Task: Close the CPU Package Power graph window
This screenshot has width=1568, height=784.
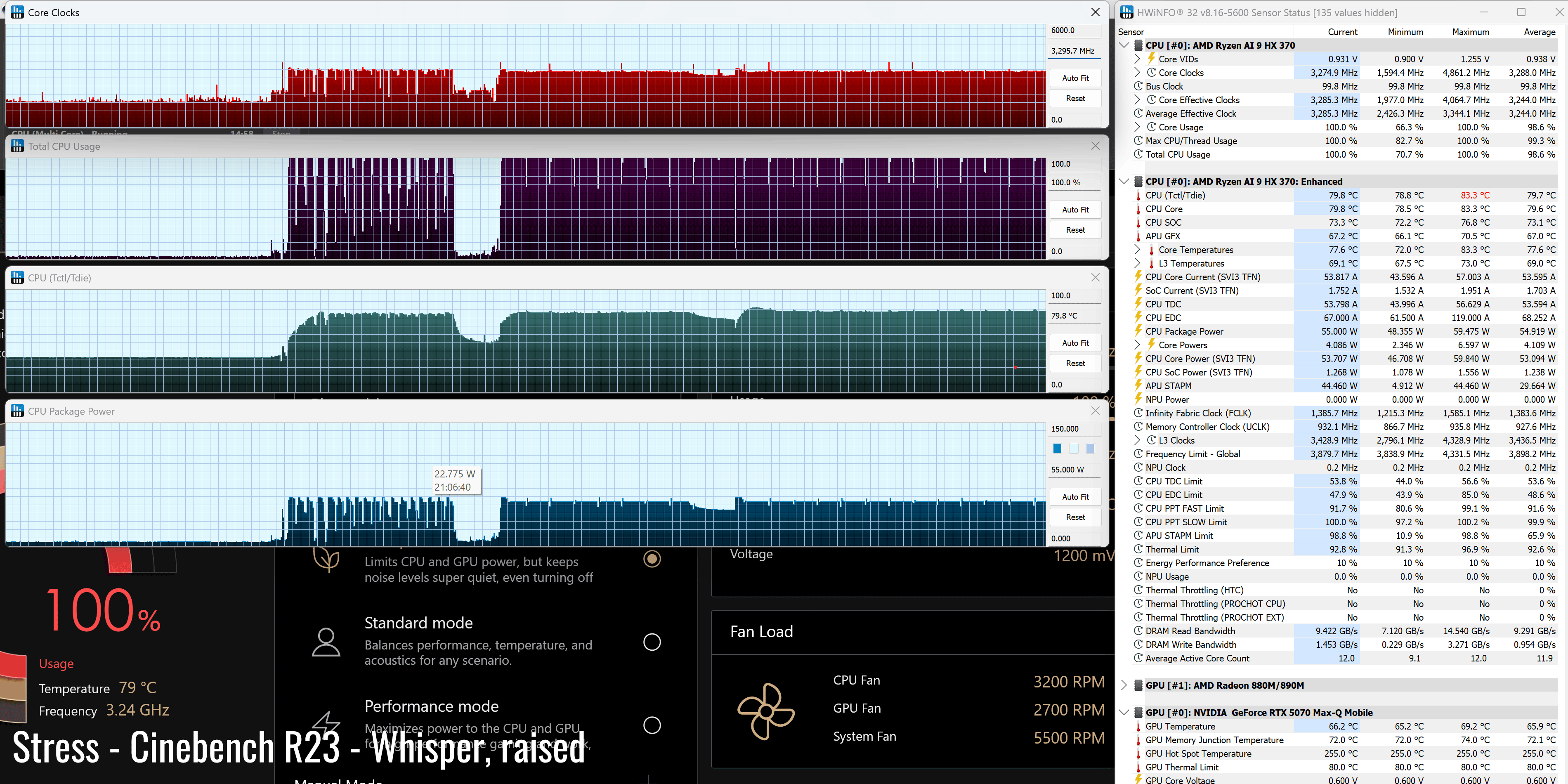Action: click(x=1095, y=411)
